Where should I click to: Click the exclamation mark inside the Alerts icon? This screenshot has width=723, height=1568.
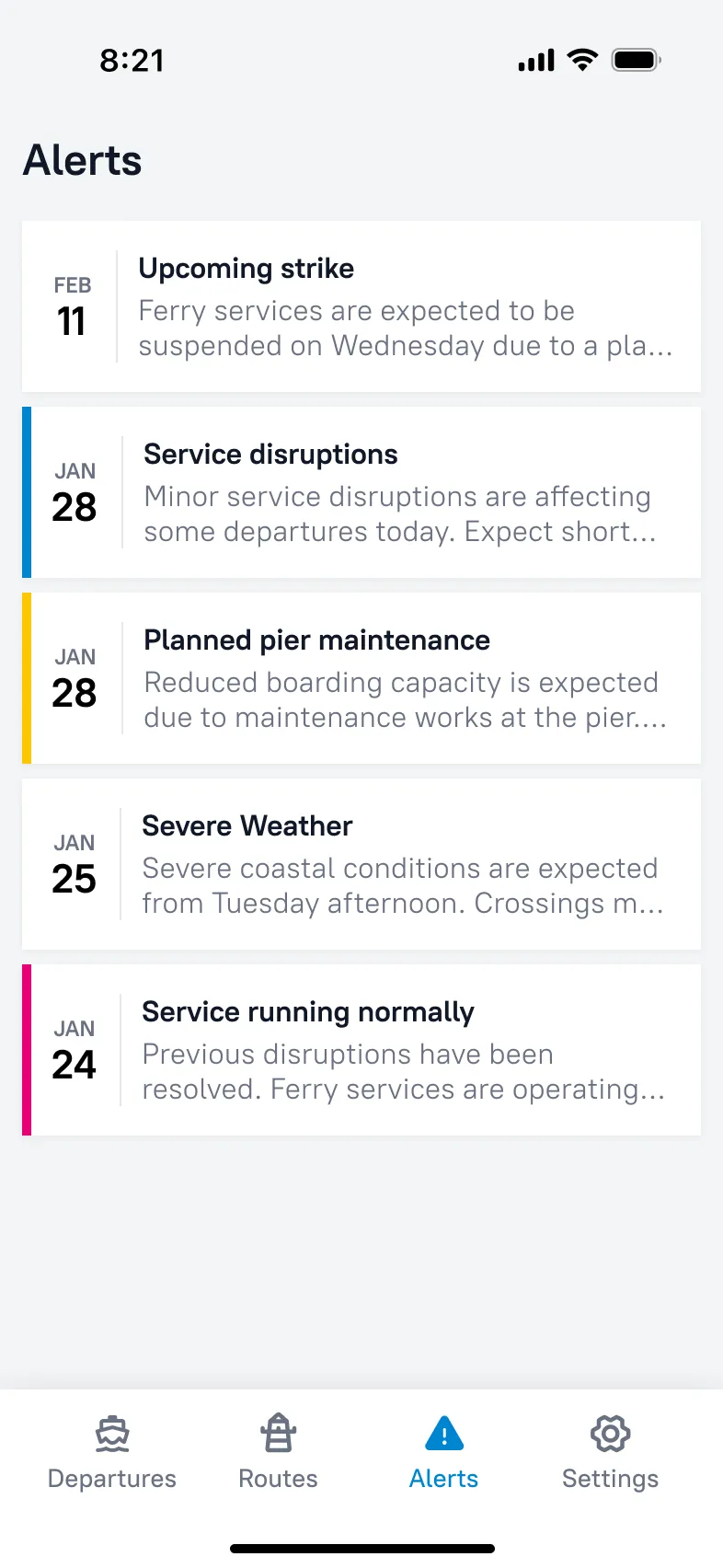point(443,1437)
